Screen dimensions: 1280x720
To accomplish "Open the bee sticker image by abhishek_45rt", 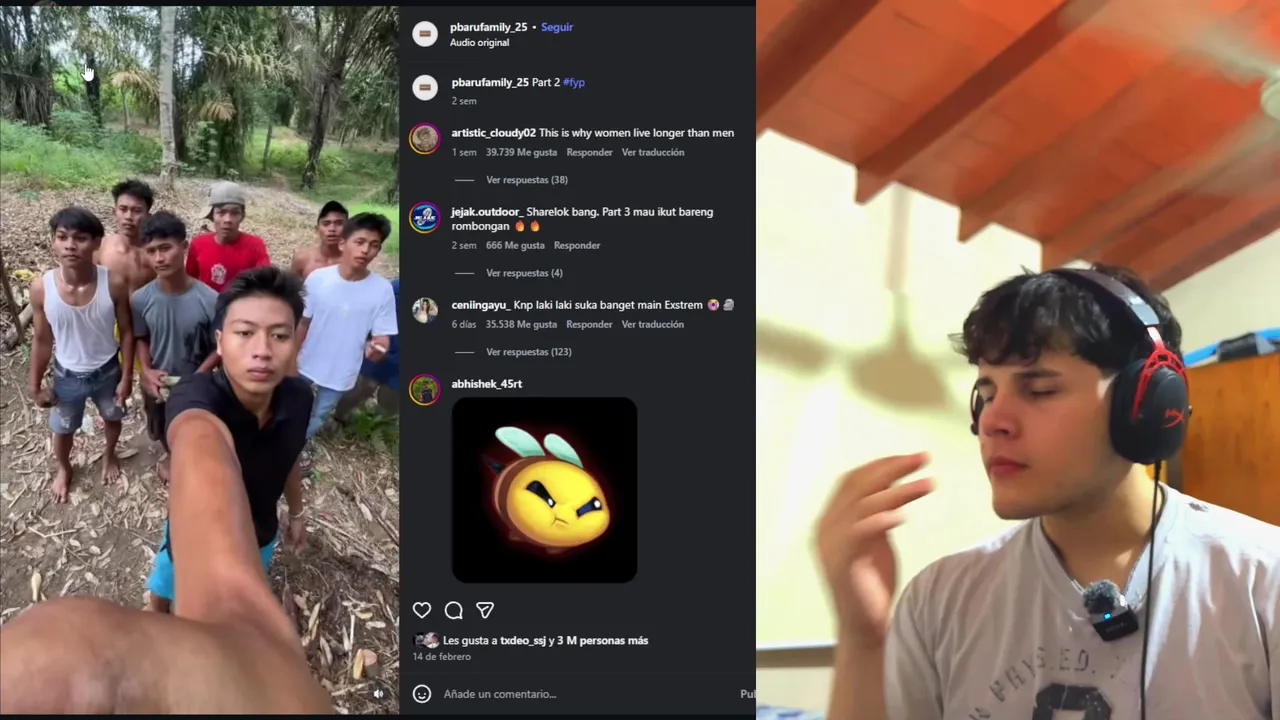I will coord(544,490).
